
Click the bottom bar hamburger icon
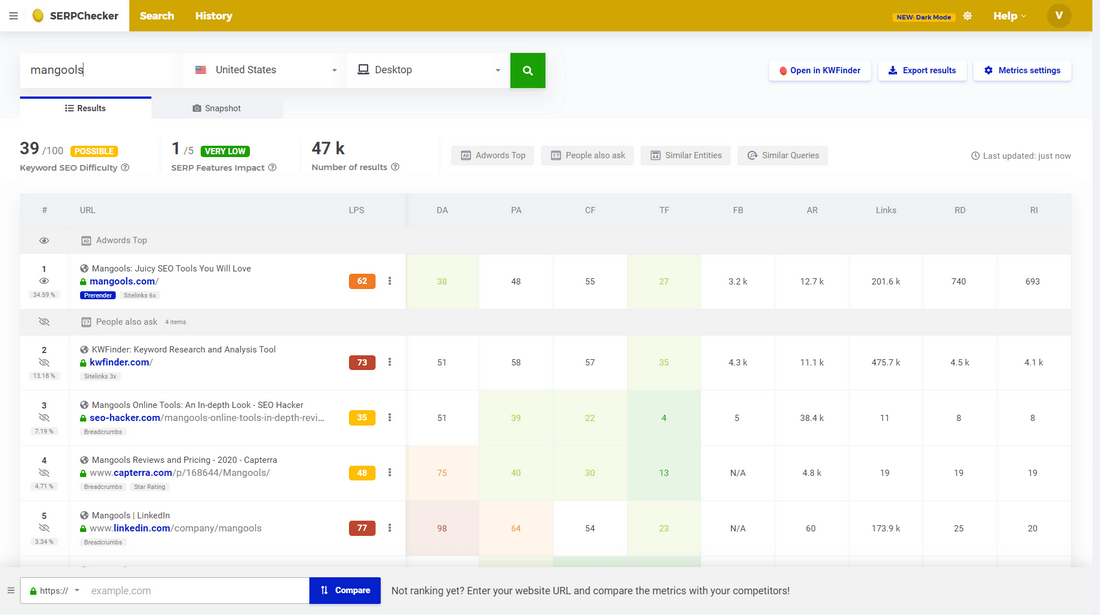[x=11, y=590]
